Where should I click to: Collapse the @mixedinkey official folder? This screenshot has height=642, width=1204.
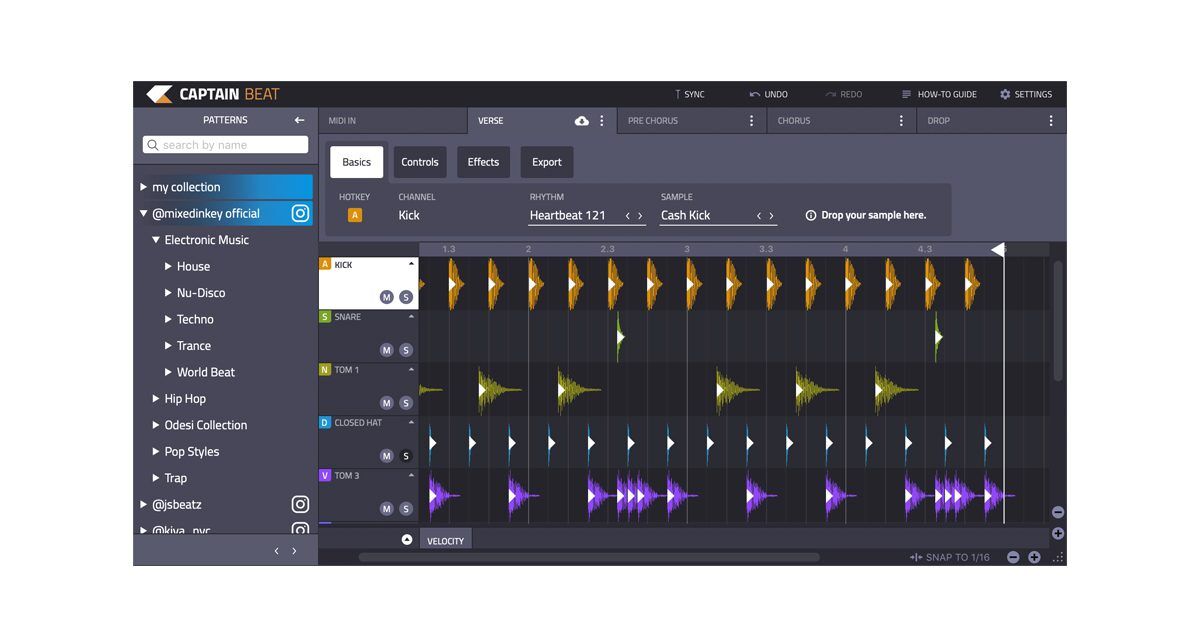[x=144, y=213]
